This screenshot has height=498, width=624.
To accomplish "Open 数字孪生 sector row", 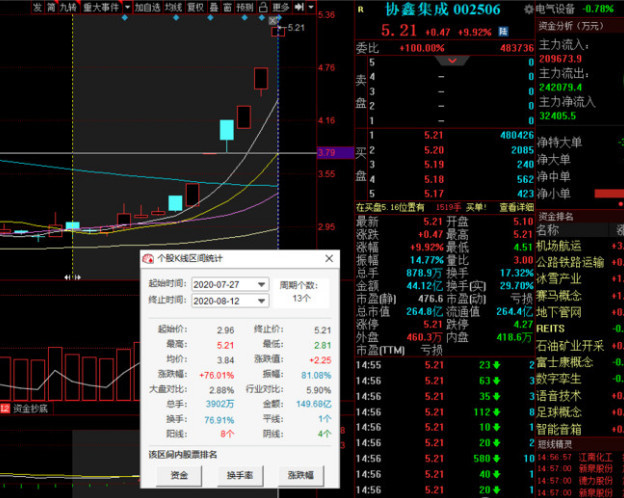I will click(x=559, y=379).
